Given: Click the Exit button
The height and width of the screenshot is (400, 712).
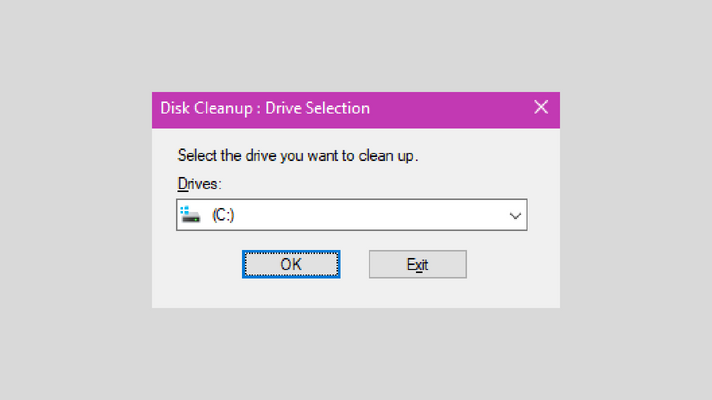Looking at the screenshot, I should point(418,264).
